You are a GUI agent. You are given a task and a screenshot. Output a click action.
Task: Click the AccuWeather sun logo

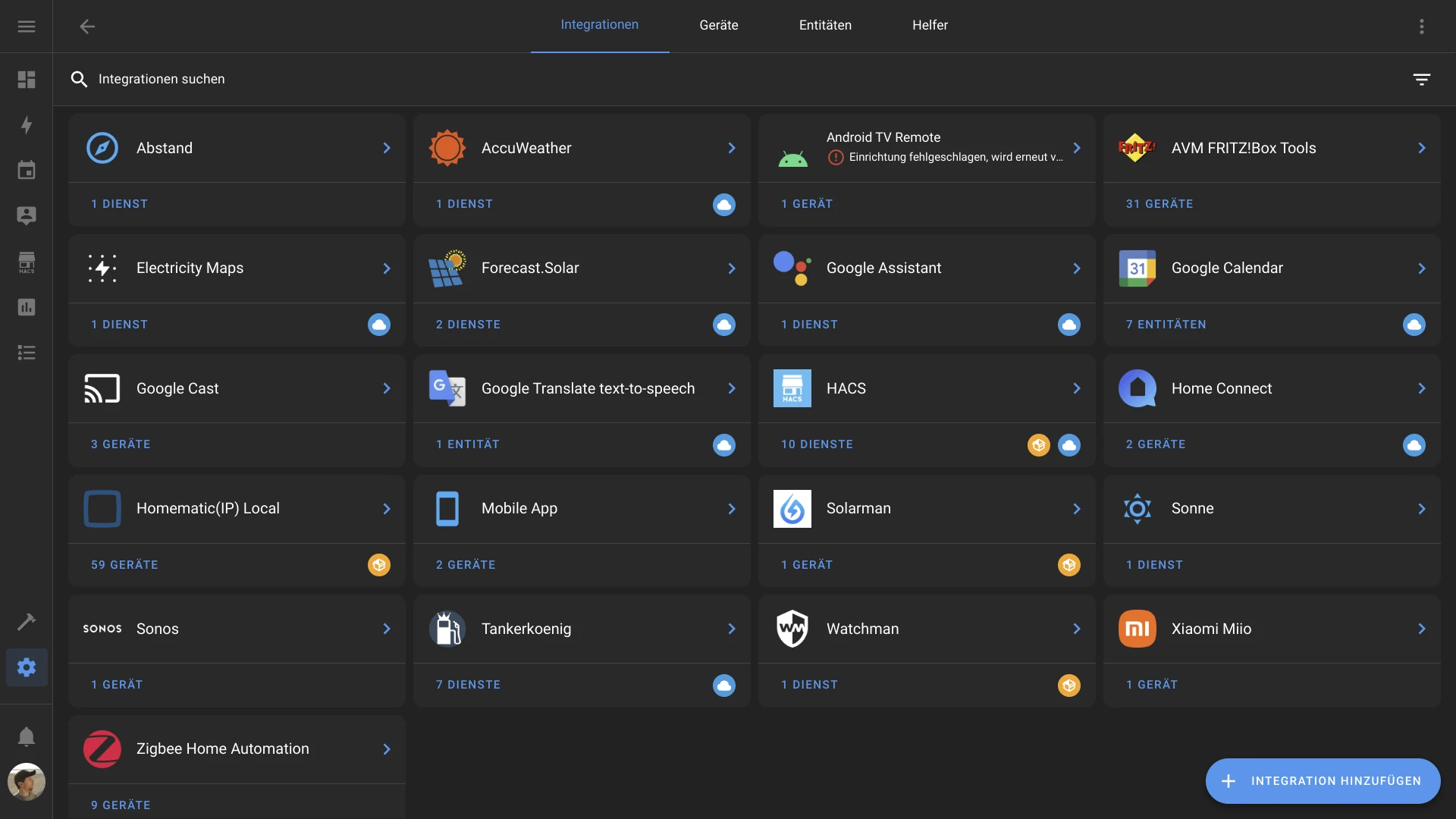click(447, 148)
